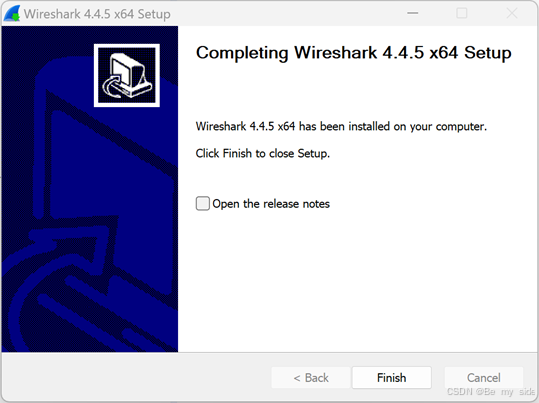539x403 pixels.
Task: Click empty footer area left of Back button
Action: (138, 378)
